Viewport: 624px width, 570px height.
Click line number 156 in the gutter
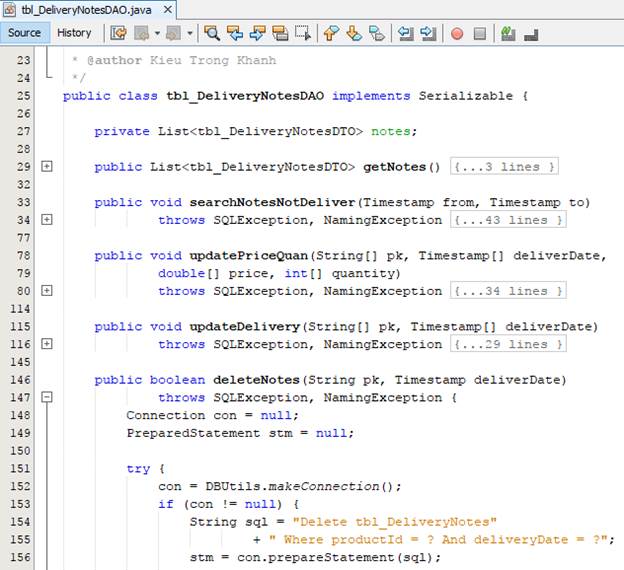click(x=20, y=557)
